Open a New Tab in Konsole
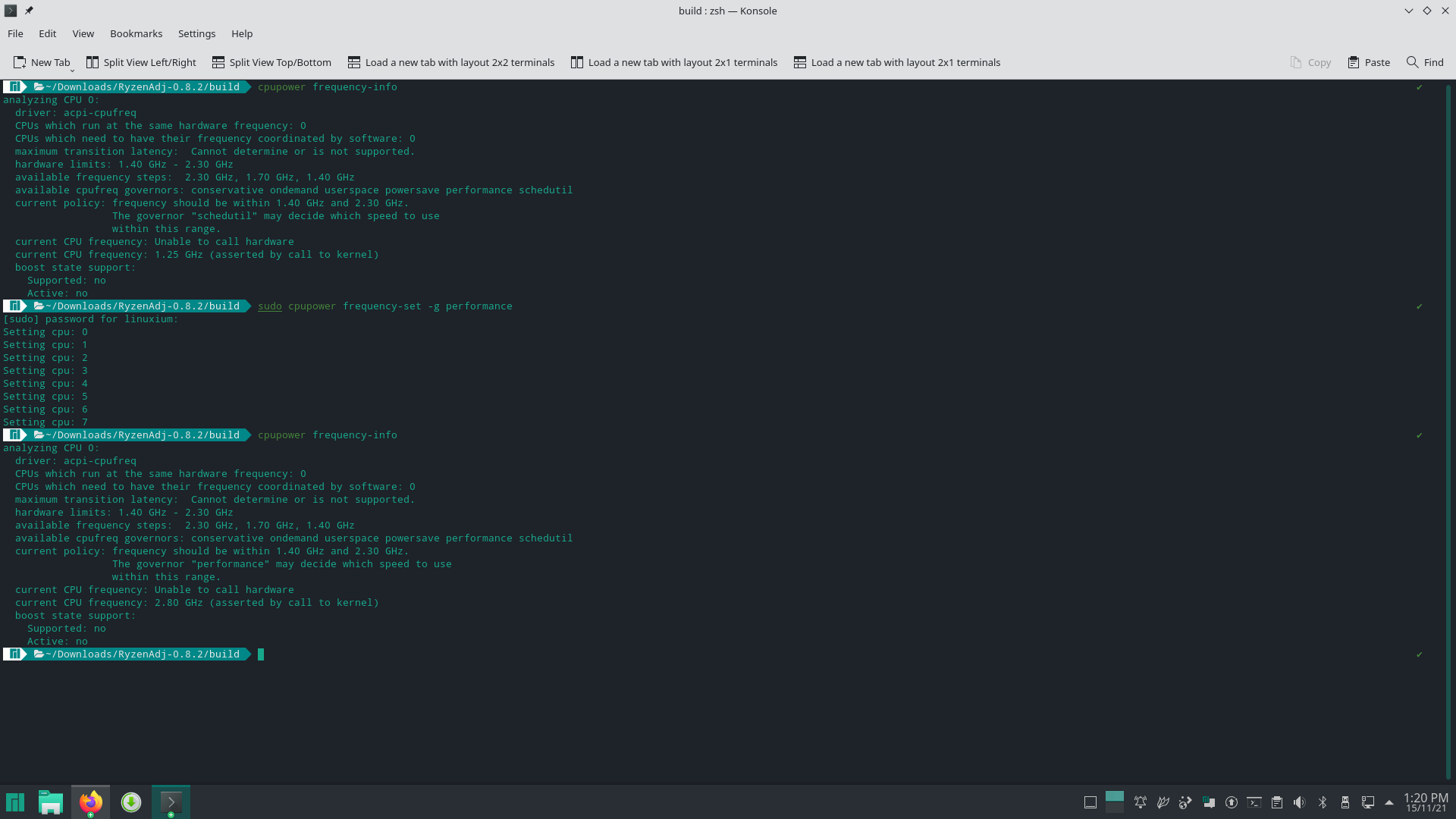 (x=42, y=62)
